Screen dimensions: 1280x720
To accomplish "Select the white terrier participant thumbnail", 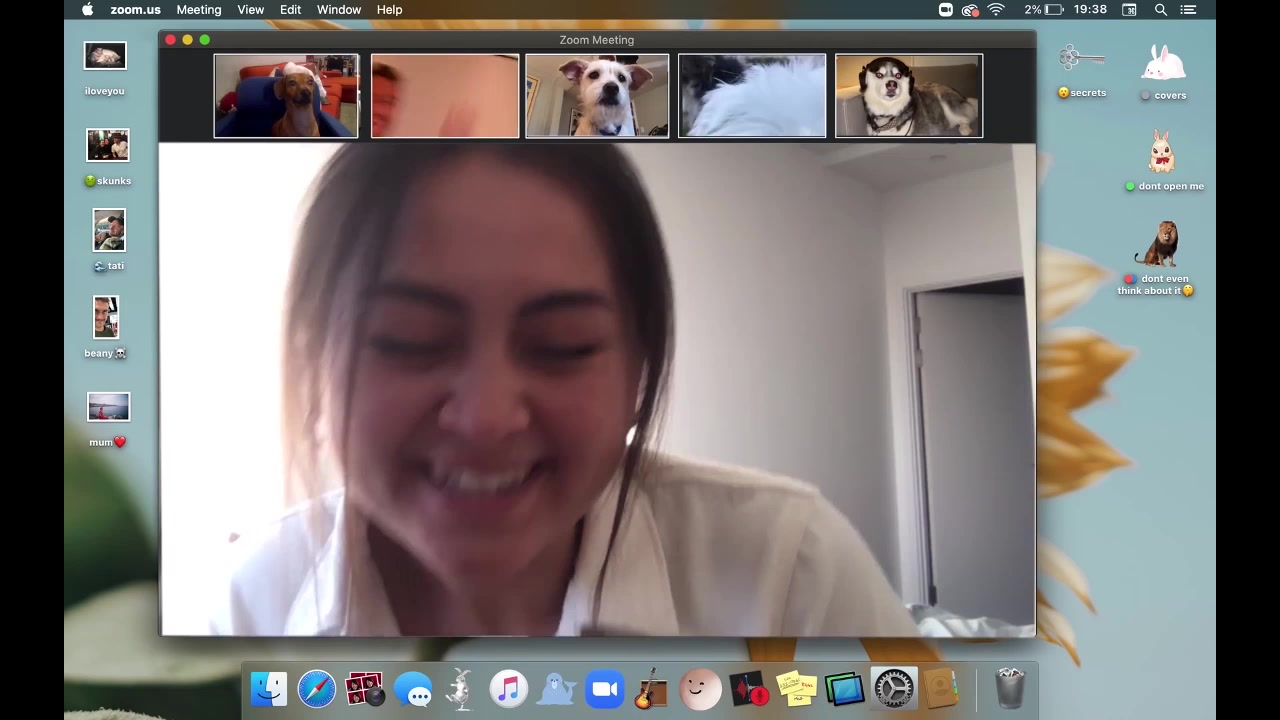I will tap(597, 96).
